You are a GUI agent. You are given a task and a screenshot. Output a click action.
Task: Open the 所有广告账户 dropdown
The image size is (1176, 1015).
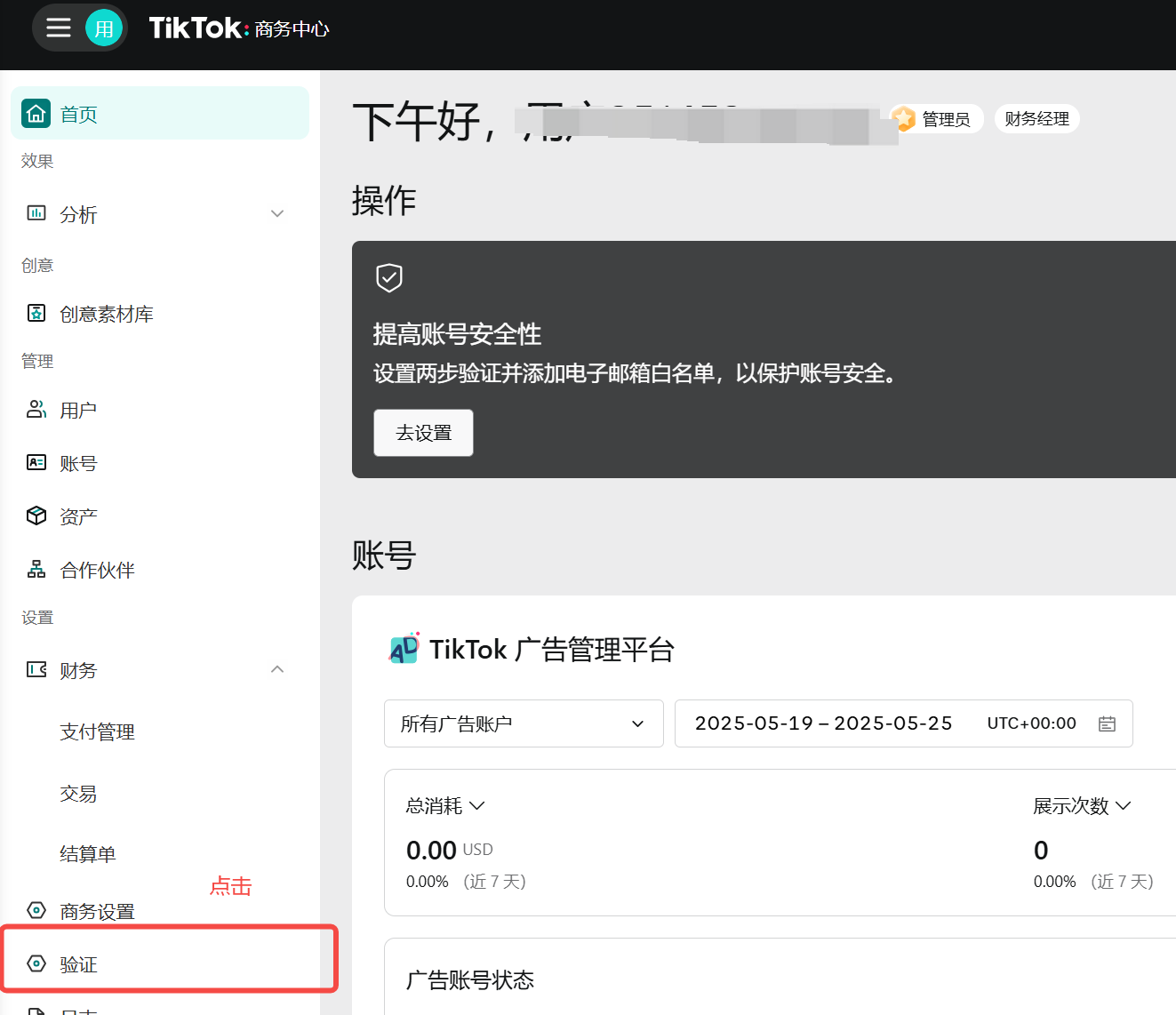524,723
